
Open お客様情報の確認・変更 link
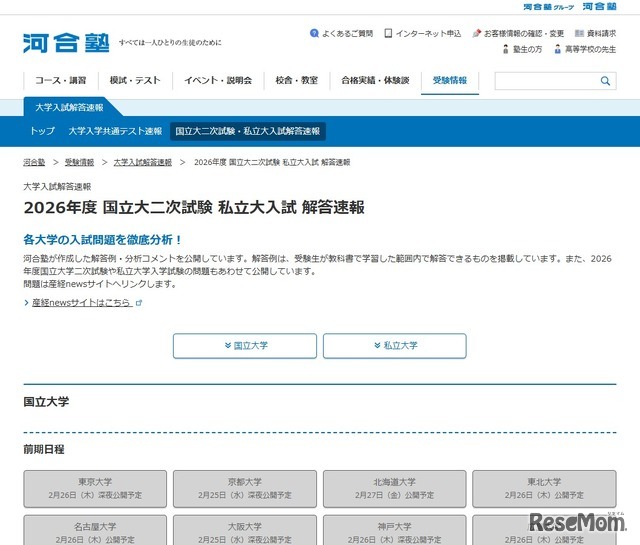tap(524, 33)
